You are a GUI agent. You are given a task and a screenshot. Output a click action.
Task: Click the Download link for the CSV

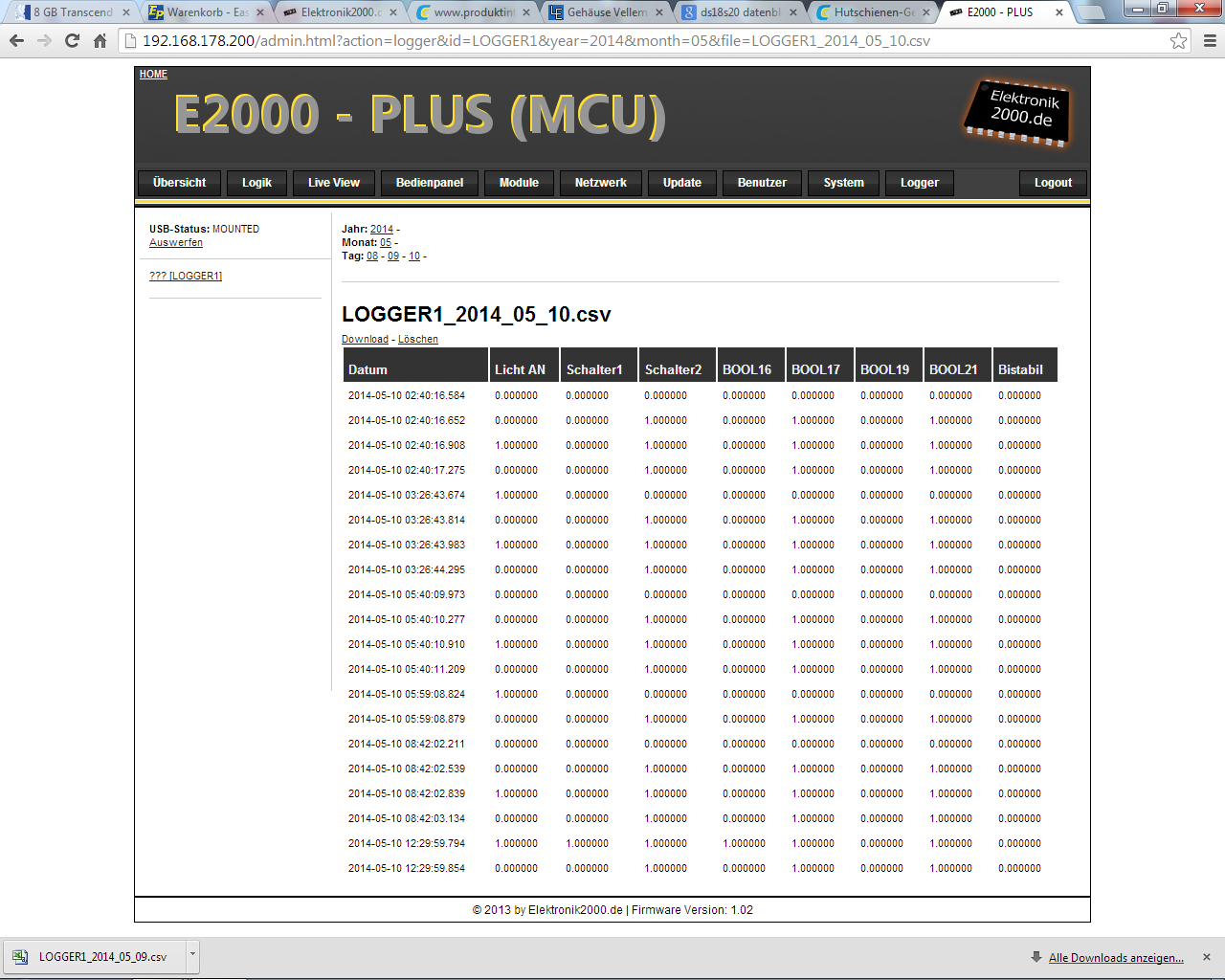pyautogui.click(x=365, y=340)
